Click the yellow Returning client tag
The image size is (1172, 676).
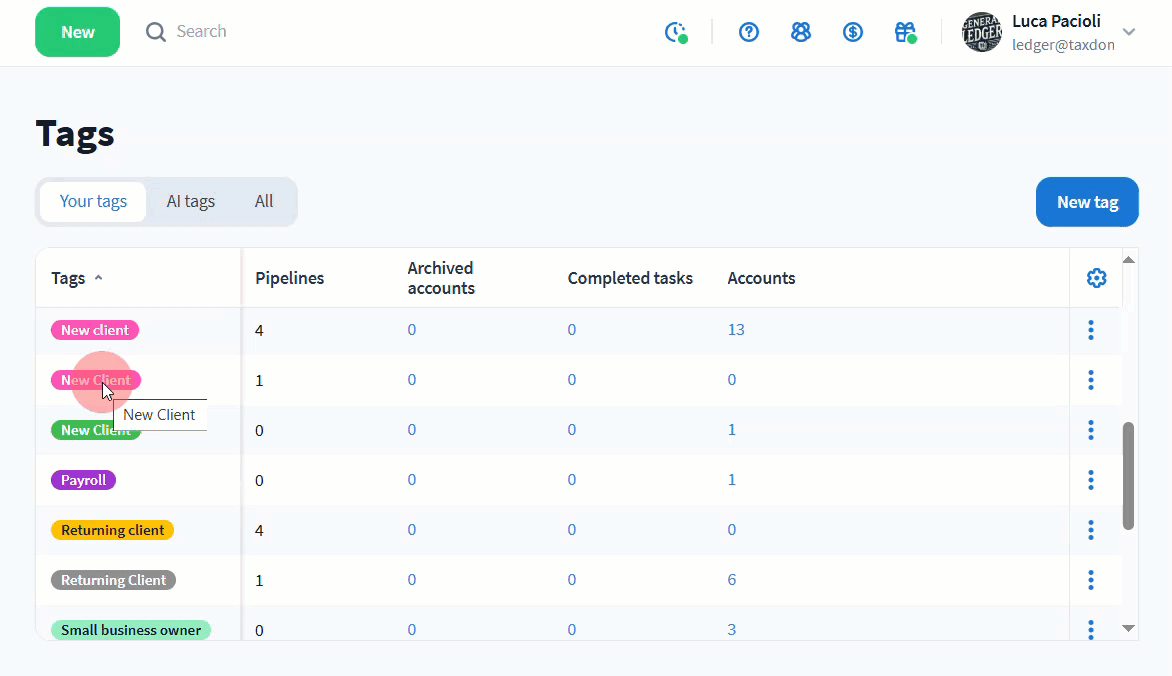[112, 530]
